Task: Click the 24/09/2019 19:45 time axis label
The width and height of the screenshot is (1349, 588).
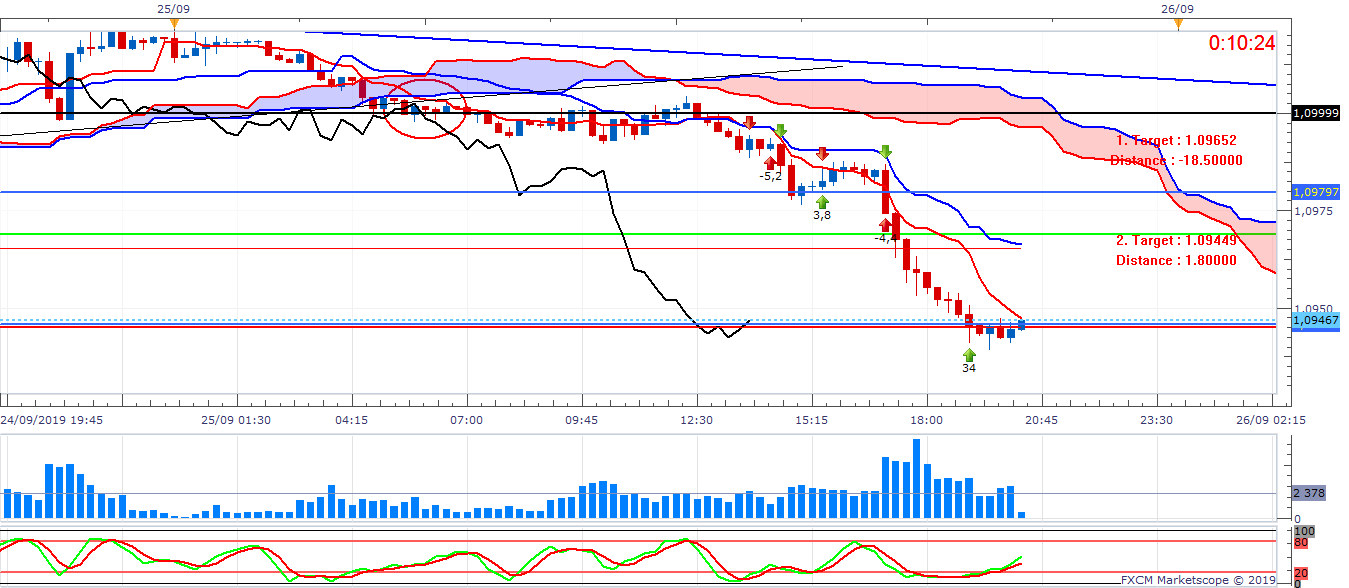Action: pos(51,420)
